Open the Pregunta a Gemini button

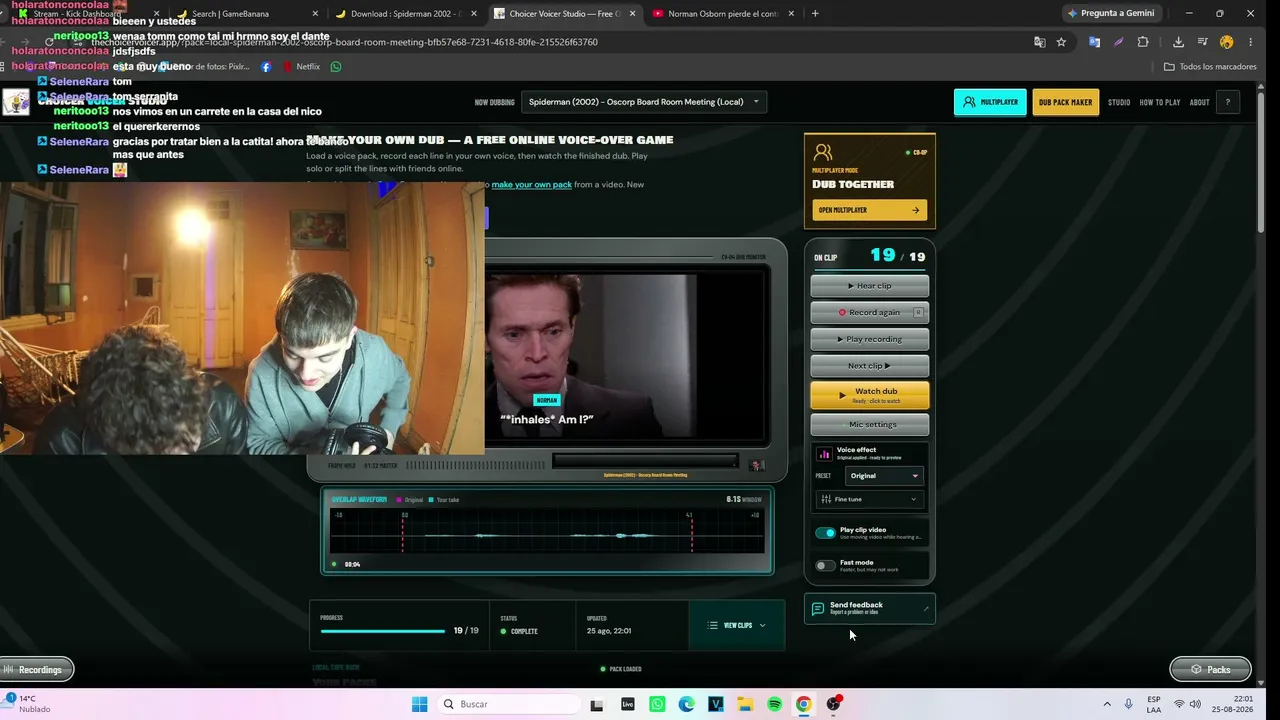[1112, 13]
